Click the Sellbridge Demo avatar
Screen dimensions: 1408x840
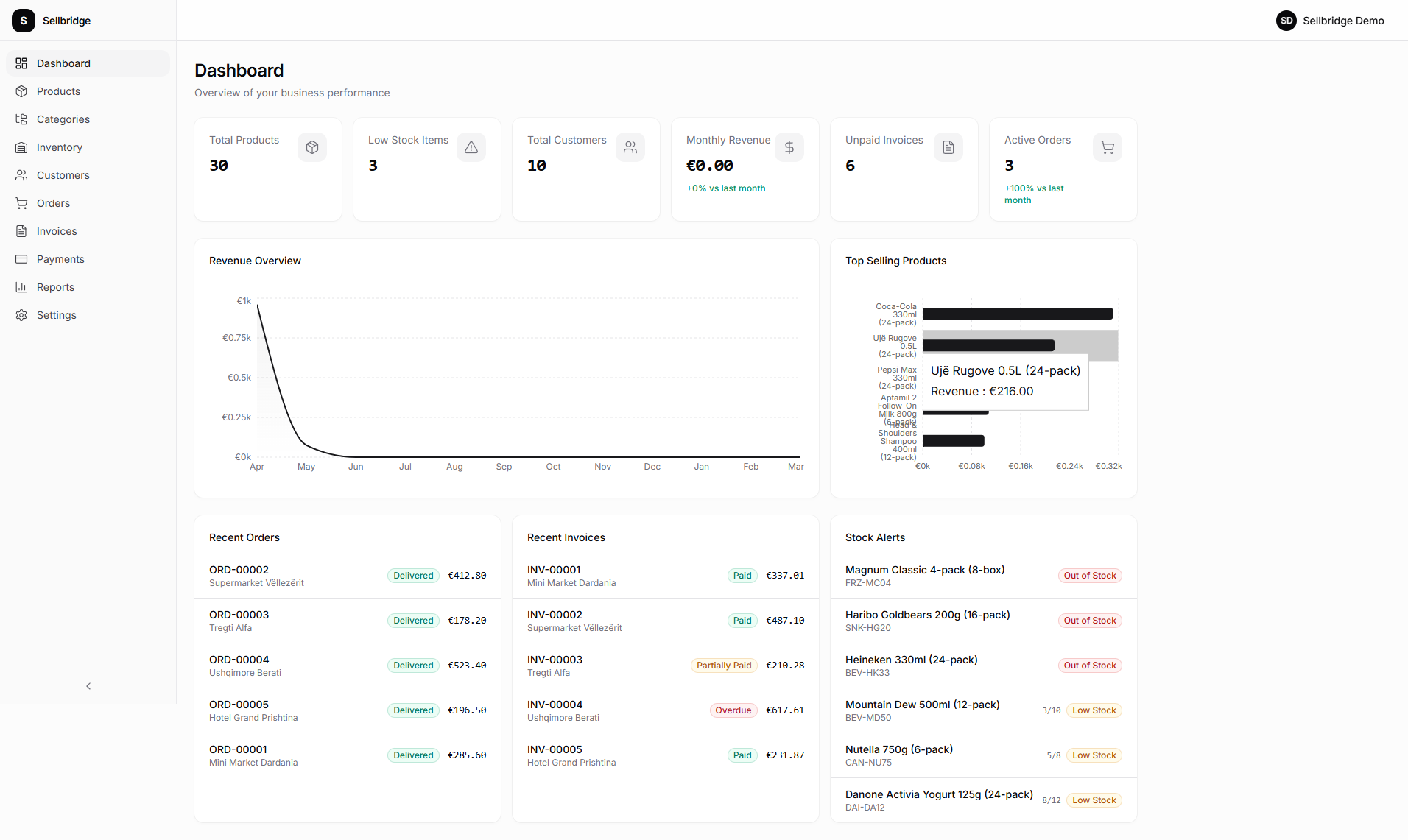1286,21
